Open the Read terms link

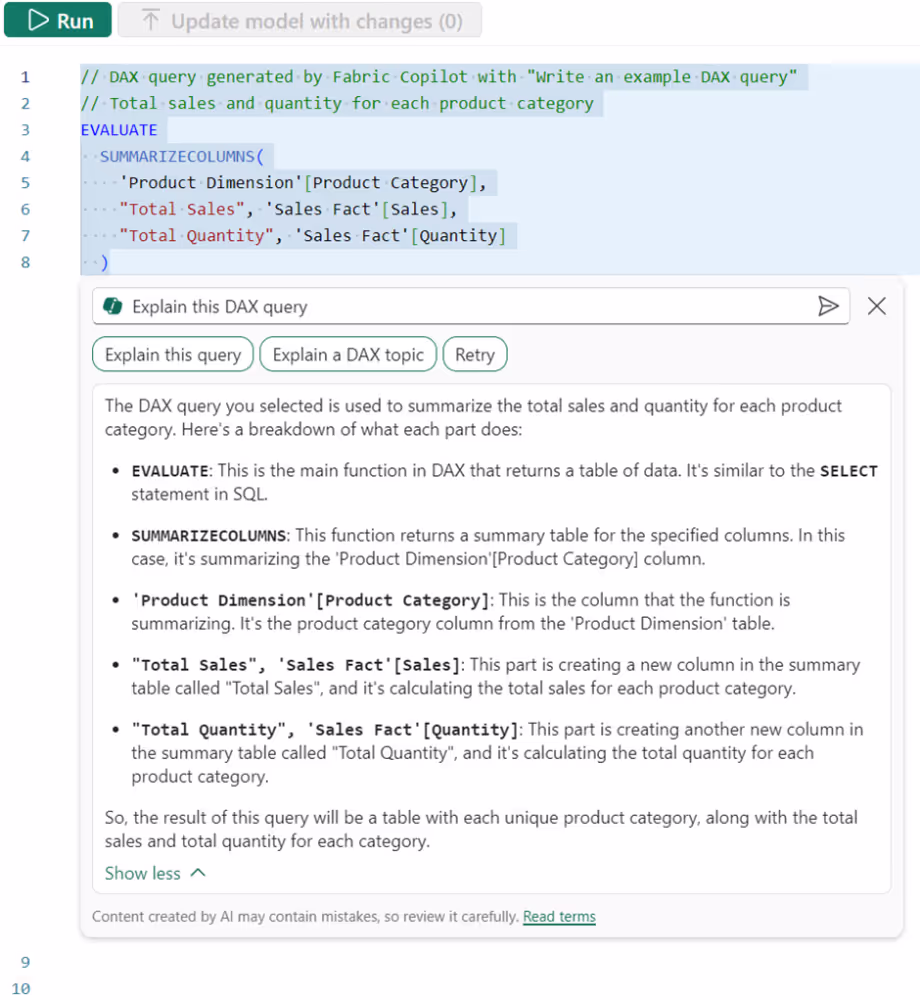click(x=559, y=916)
